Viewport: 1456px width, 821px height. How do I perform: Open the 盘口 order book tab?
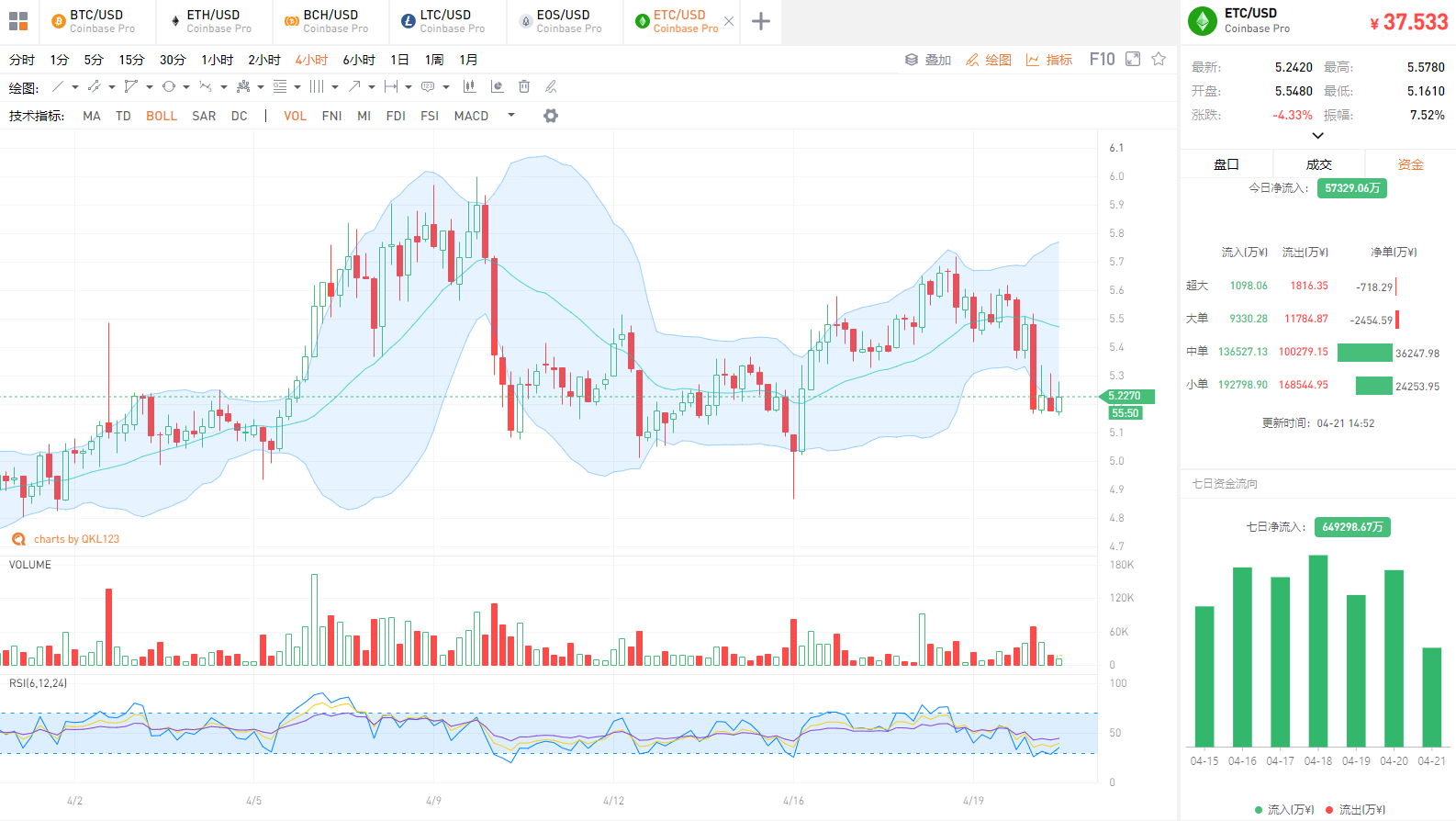(x=1226, y=164)
